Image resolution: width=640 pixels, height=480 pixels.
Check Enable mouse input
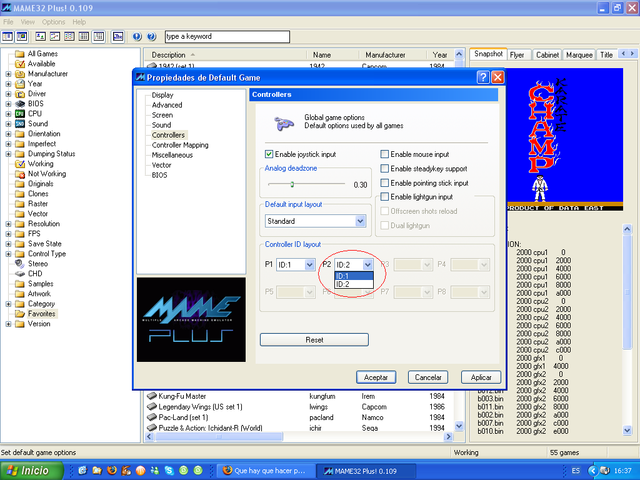[384, 154]
